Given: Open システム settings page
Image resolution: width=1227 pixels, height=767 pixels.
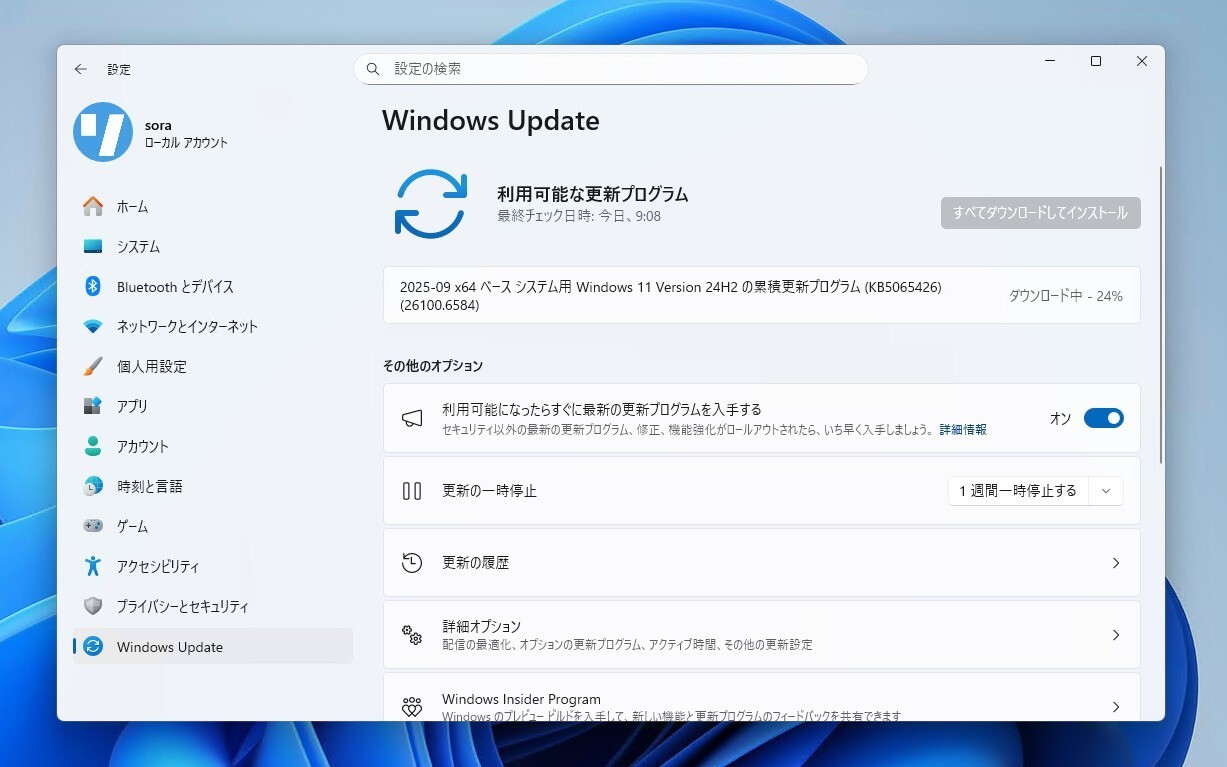Looking at the screenshot, I should tap(213, 246).
